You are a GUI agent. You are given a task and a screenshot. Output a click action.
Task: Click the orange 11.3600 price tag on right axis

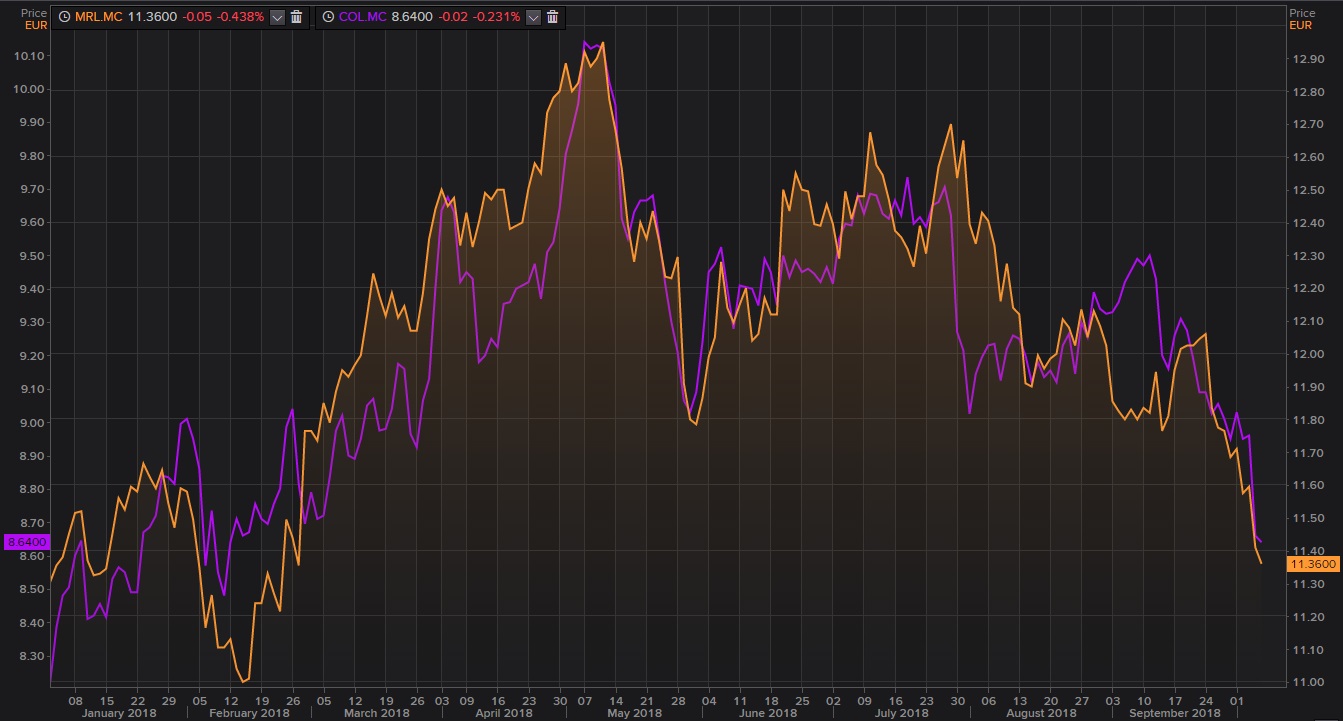pyautogui.click(x=1314, y=564)
